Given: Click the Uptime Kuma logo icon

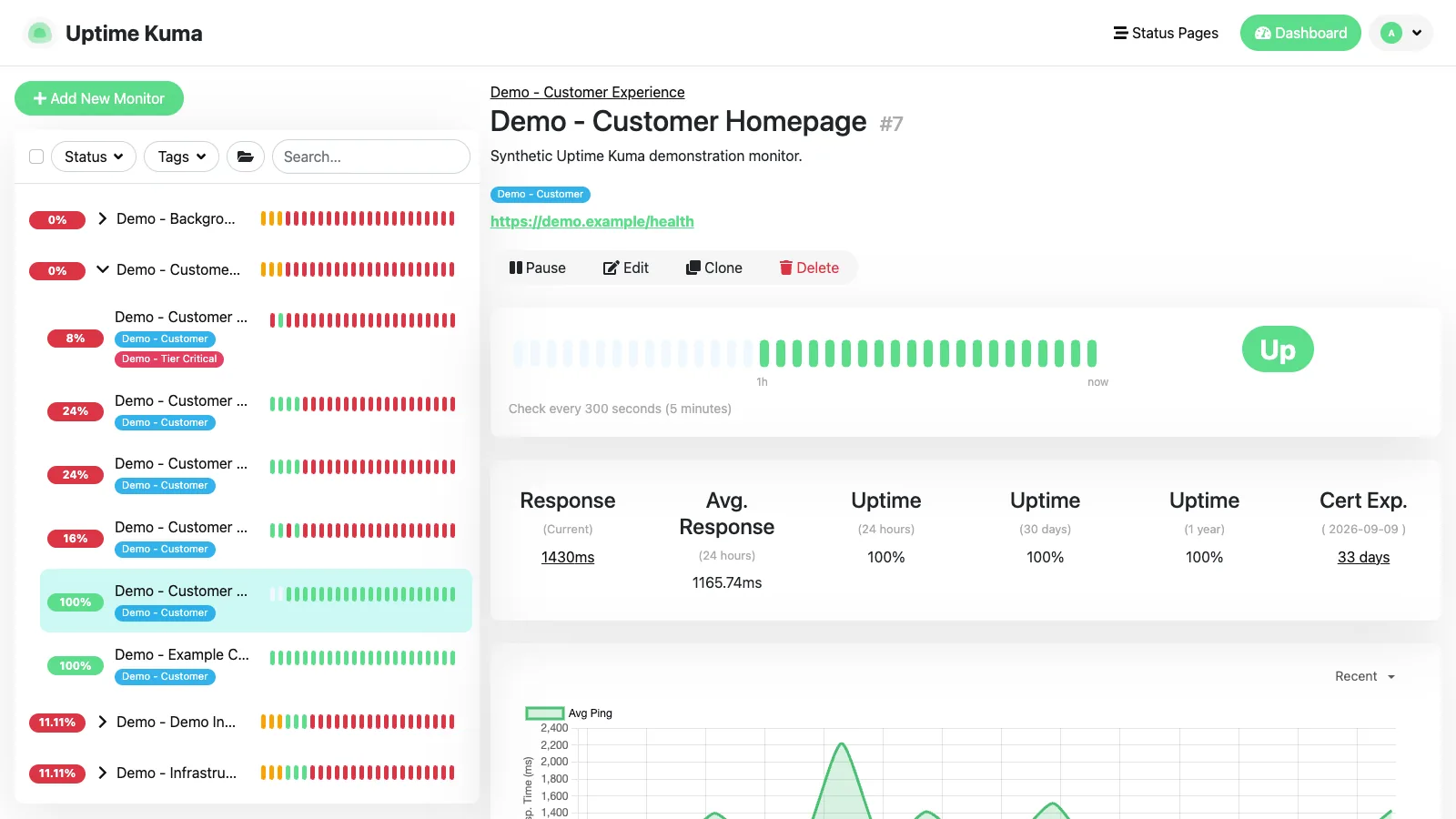Looking at the screenshot, I should click(39, 33).
